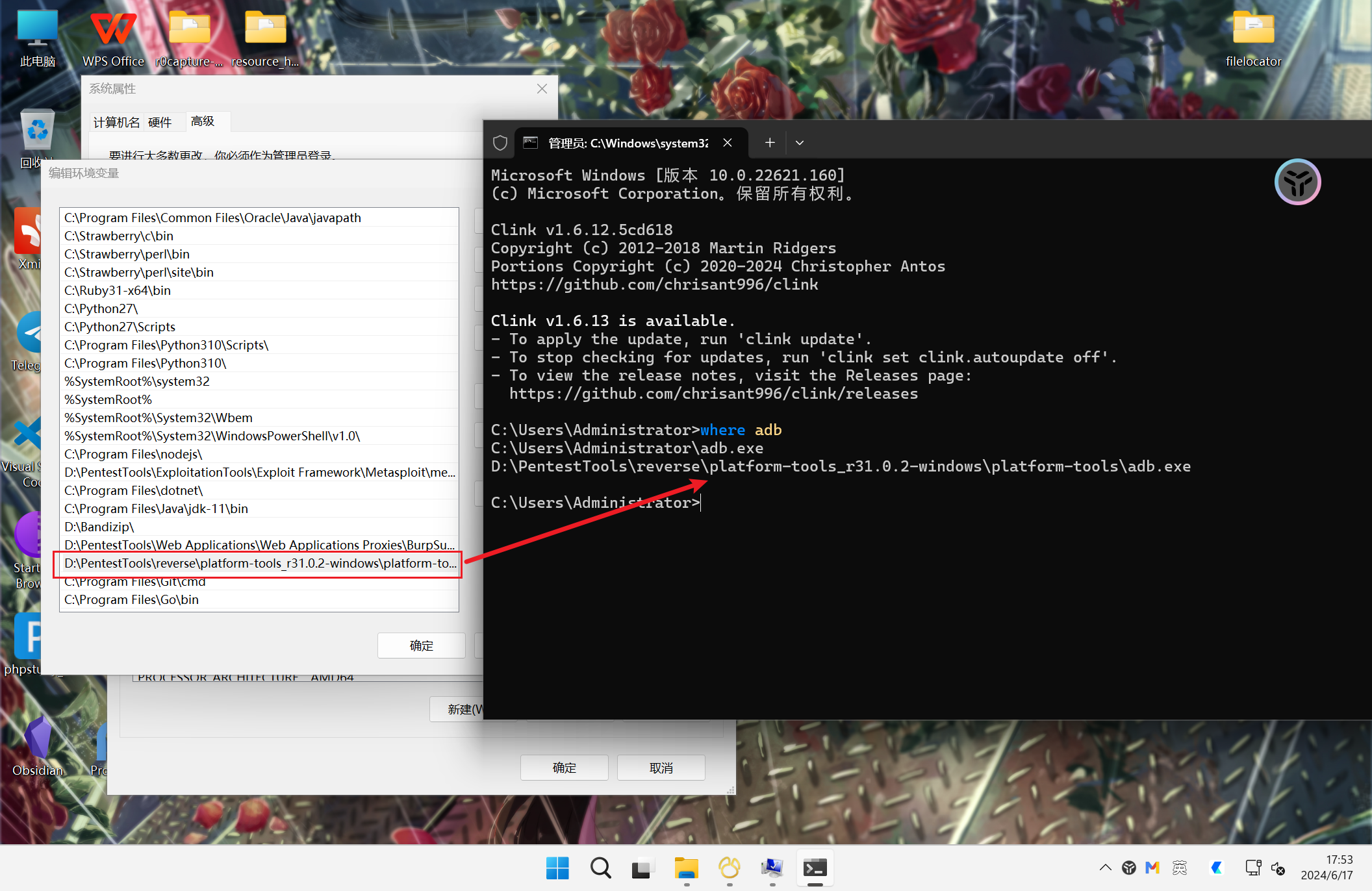Select path %SystemRoot%\System32\Wbem
This screenshot has width=1372, height=891.
point(259,418)
